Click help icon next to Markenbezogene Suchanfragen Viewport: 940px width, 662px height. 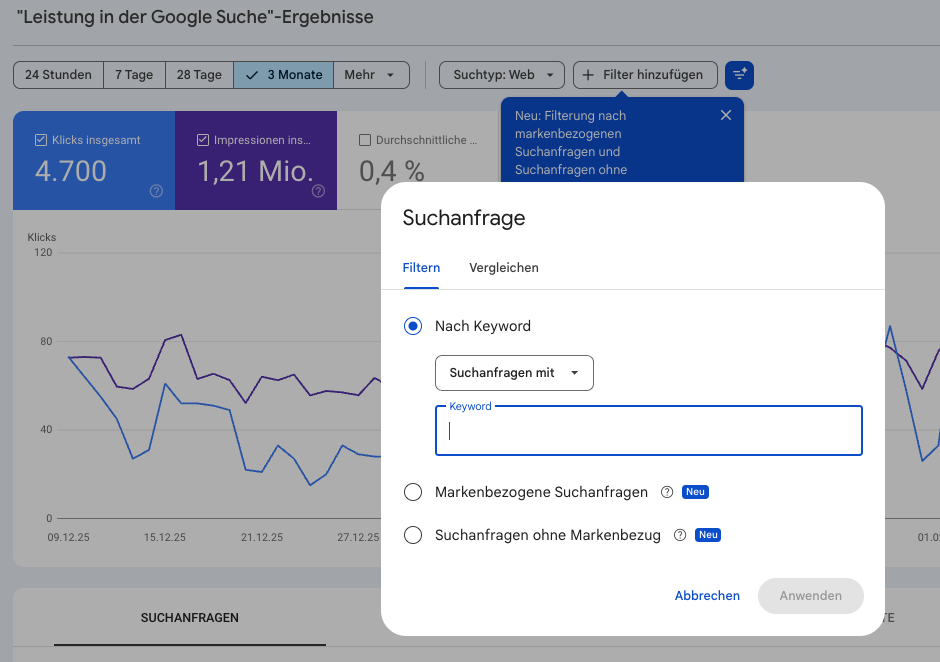pyautogui.click(x=667, y=492)
